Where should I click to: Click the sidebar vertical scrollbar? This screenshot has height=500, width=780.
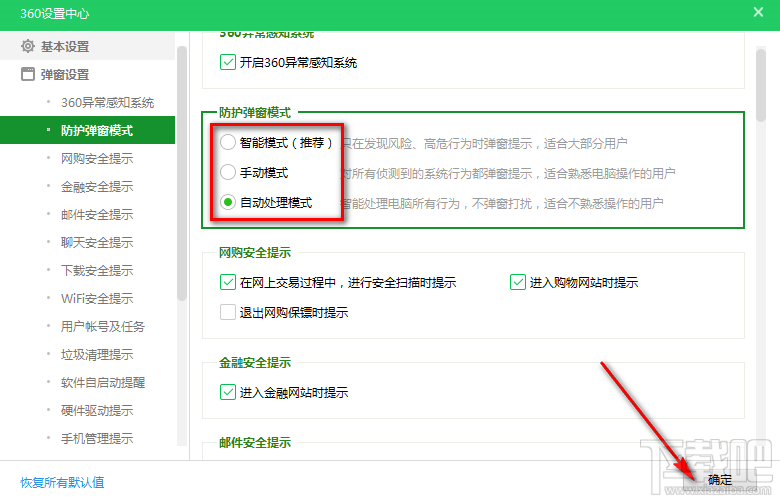click(182, 174)
